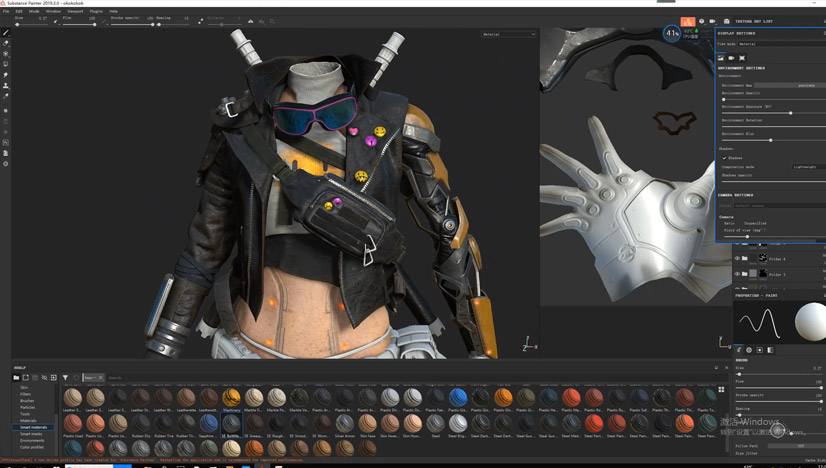Click the second icon under the stroke preview

749,350
